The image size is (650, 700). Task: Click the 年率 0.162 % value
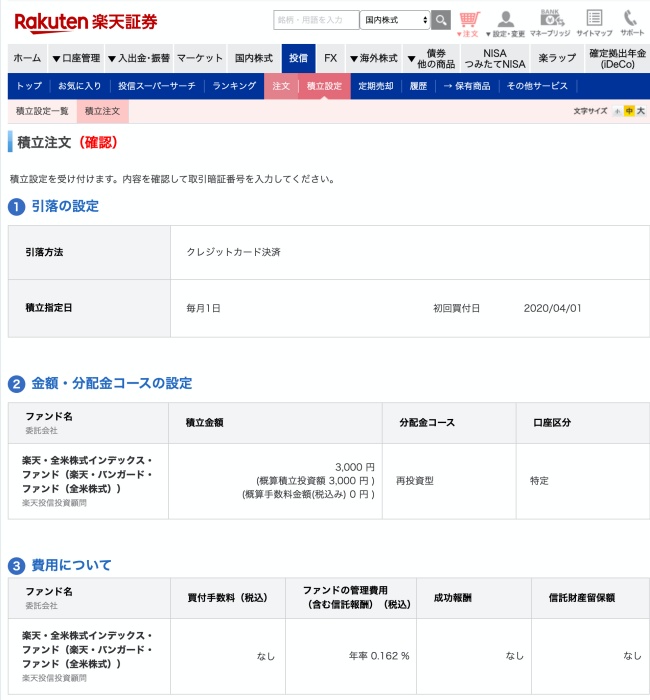(379, 656)
